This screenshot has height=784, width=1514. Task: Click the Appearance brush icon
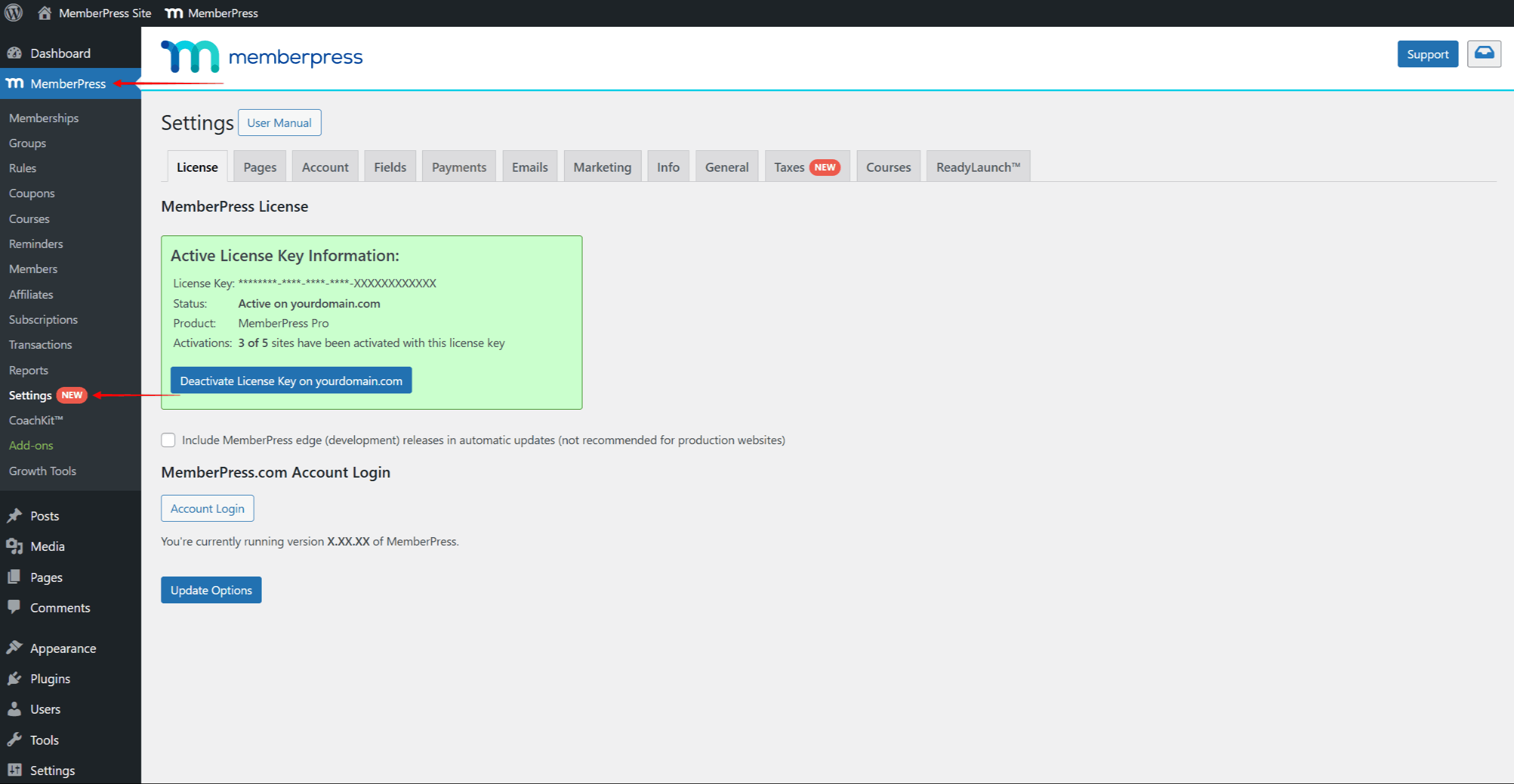pyautogui.click(x=14, y=647)
